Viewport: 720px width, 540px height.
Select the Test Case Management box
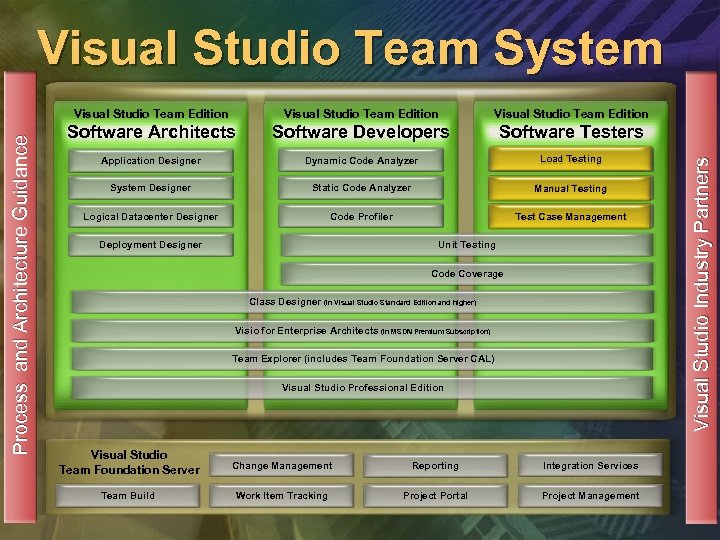point(570,216)
